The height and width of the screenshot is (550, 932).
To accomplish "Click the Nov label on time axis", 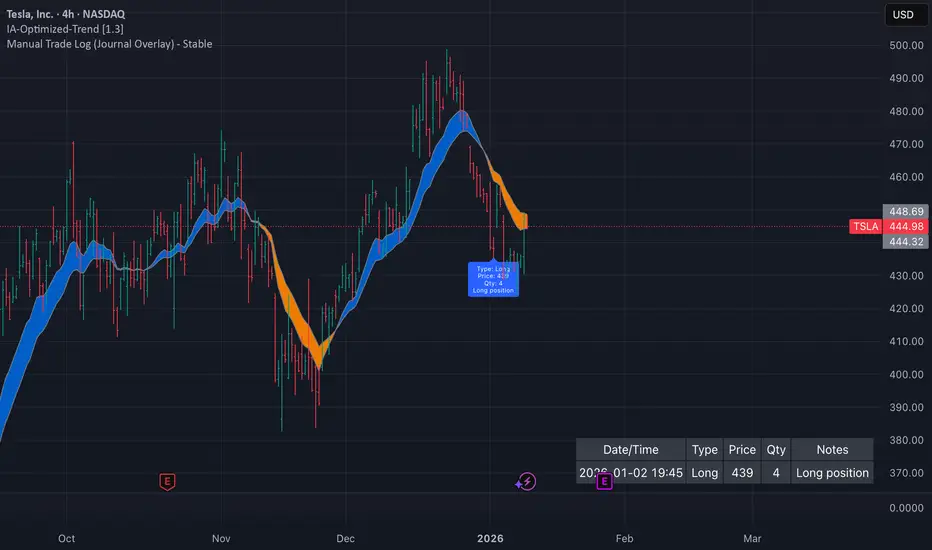I will point(221,538).
